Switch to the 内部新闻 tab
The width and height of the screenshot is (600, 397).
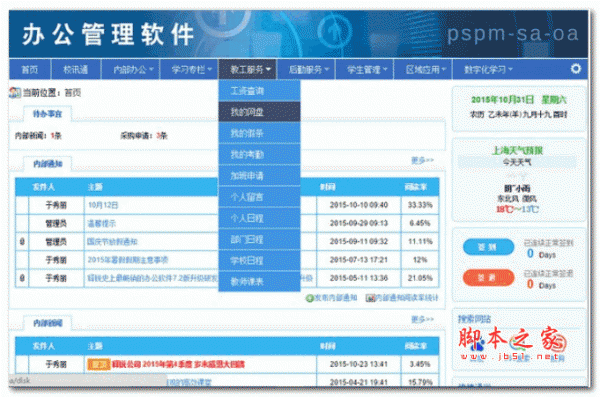point(47,323)
